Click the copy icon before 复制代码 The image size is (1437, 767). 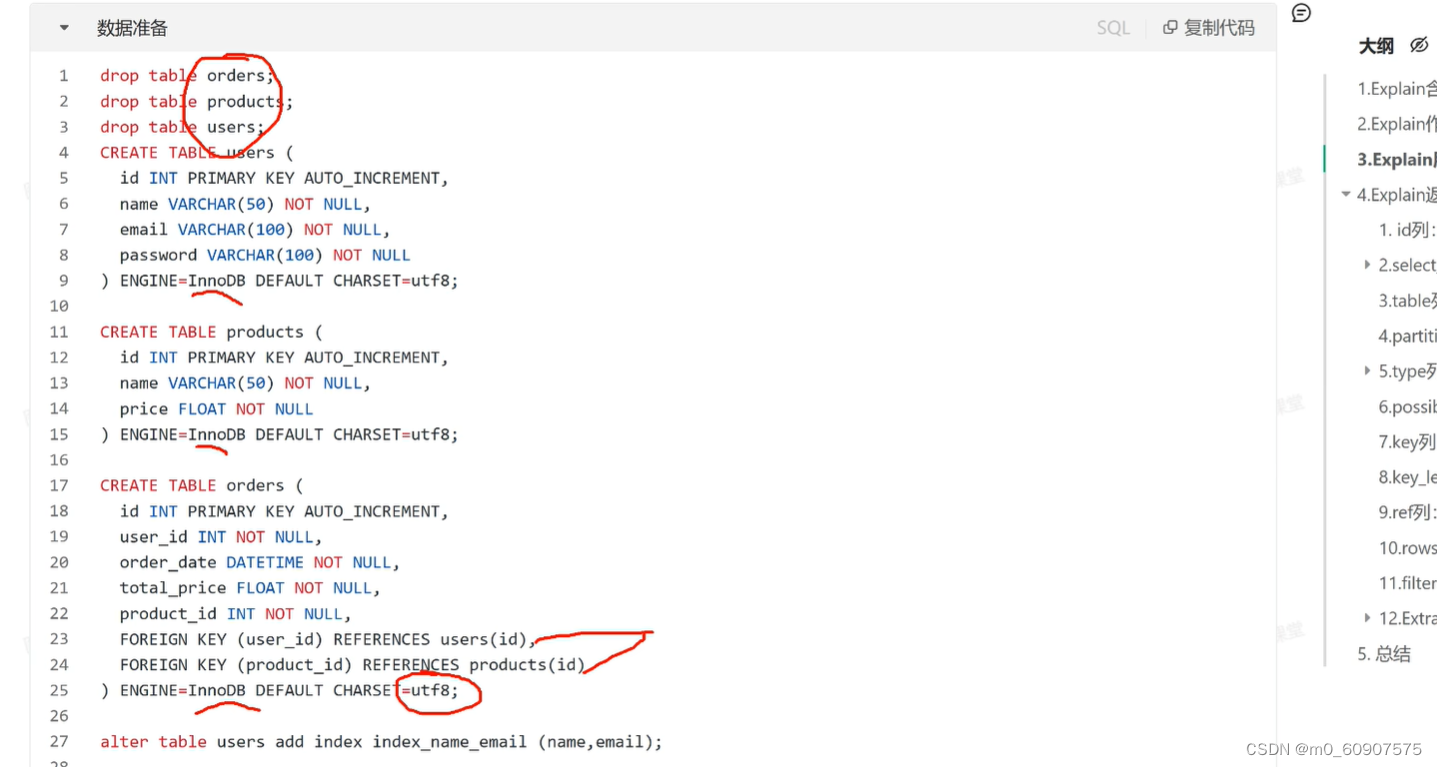pos(1170,28)
